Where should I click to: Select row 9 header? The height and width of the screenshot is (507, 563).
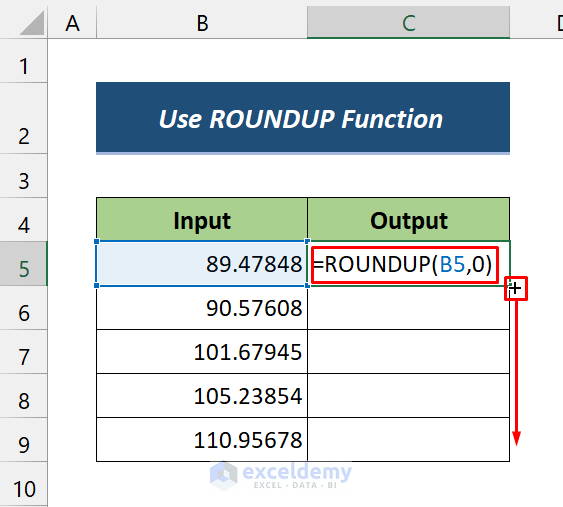(x=24, y=440)
